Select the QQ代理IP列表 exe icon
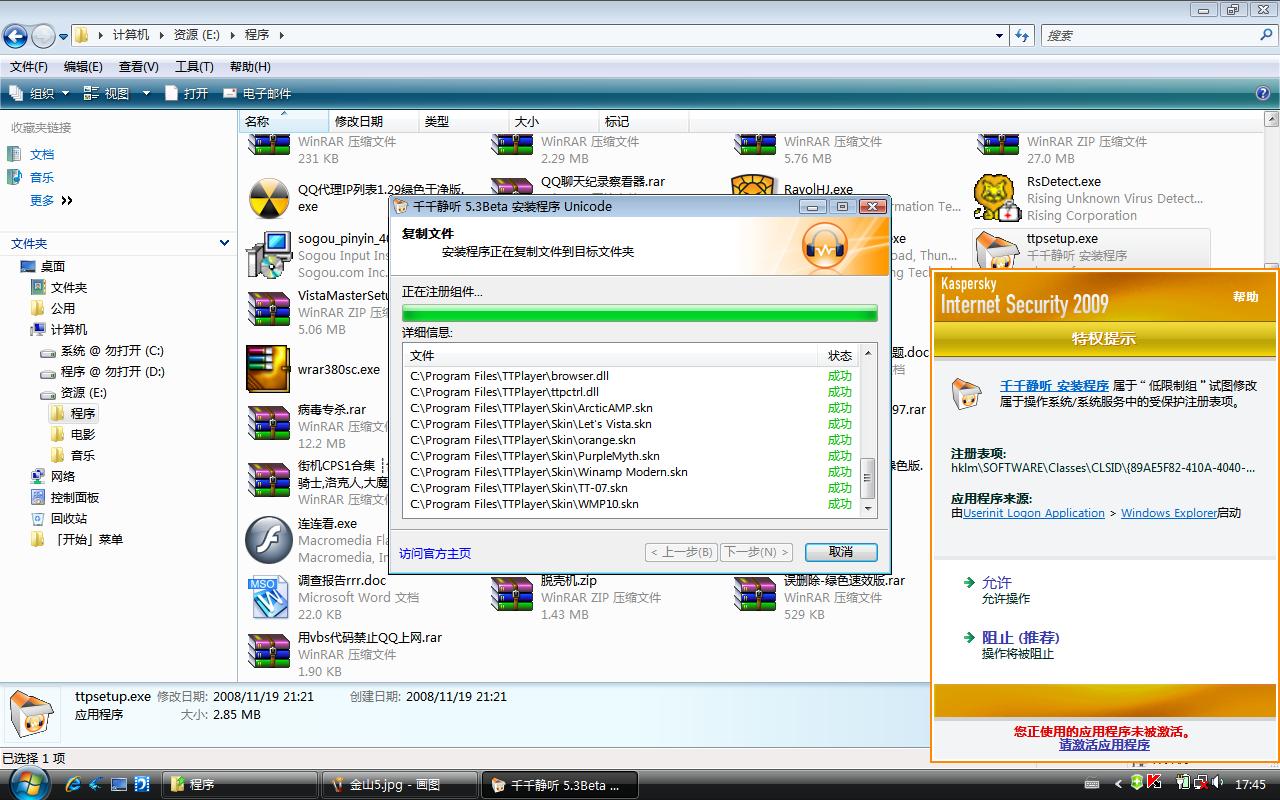Image resolution: width=1280 pixels, height=800 pixels. pyautogui.click(x=268, y=198)
